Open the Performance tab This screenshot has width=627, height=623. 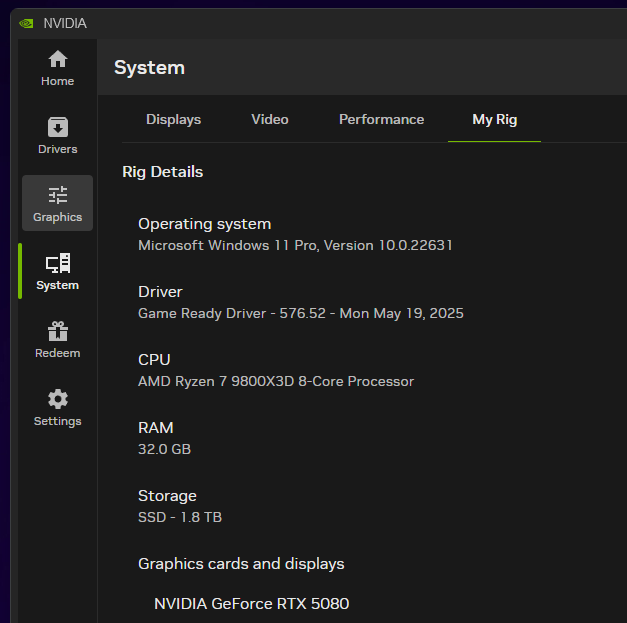point(381,120)
